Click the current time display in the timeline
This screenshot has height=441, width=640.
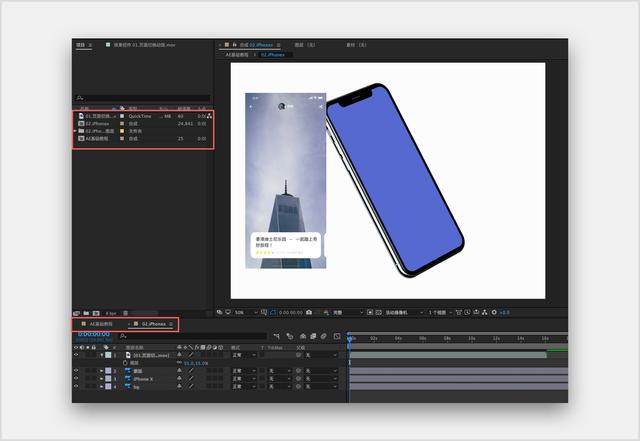(x=94, y=334)
